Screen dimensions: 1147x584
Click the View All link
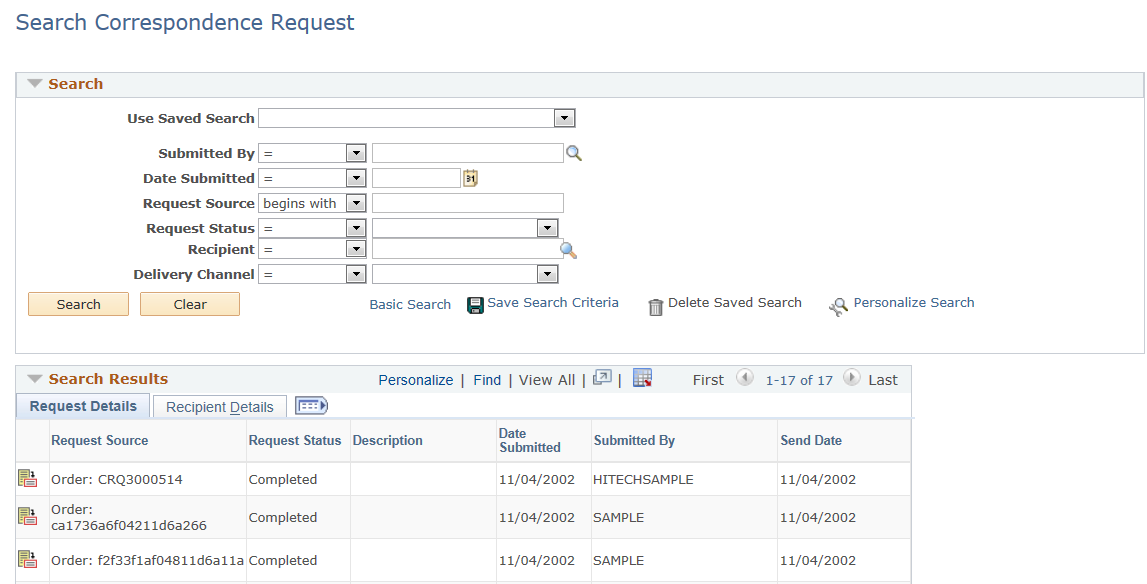point(546,380)
